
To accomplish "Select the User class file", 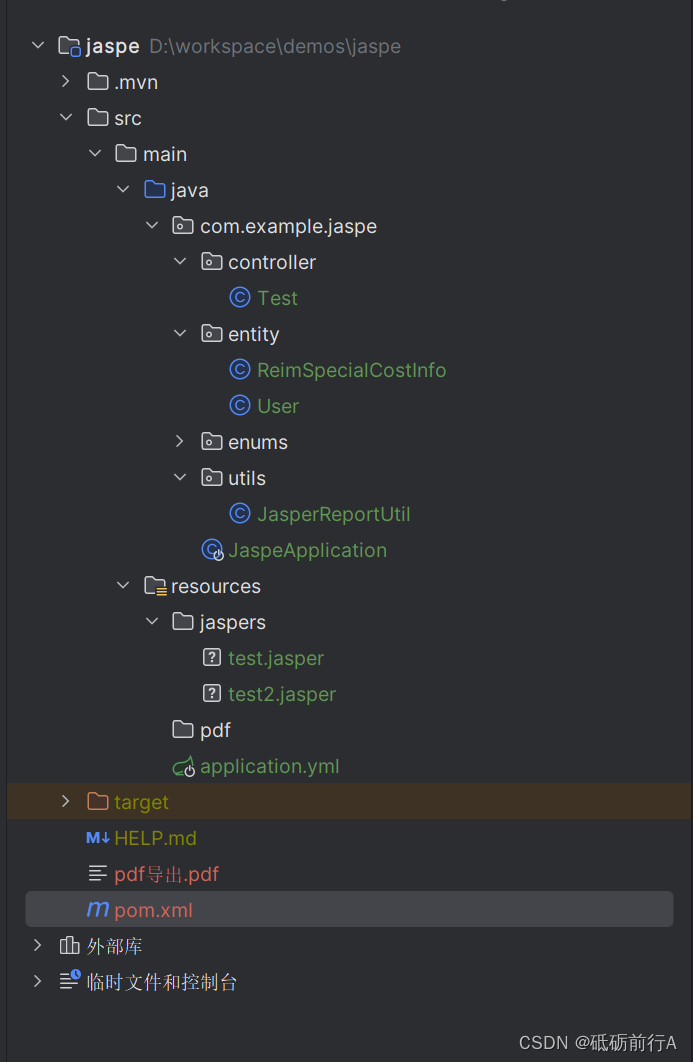I will point(277,406).
